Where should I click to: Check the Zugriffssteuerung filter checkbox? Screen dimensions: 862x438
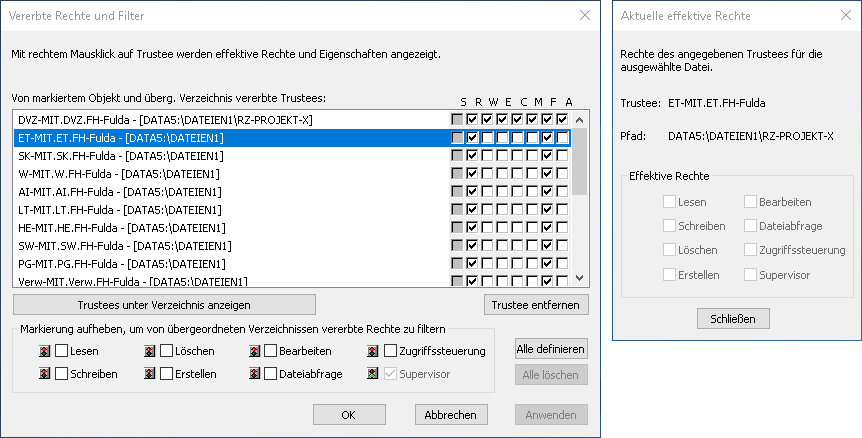pos(391,351)
